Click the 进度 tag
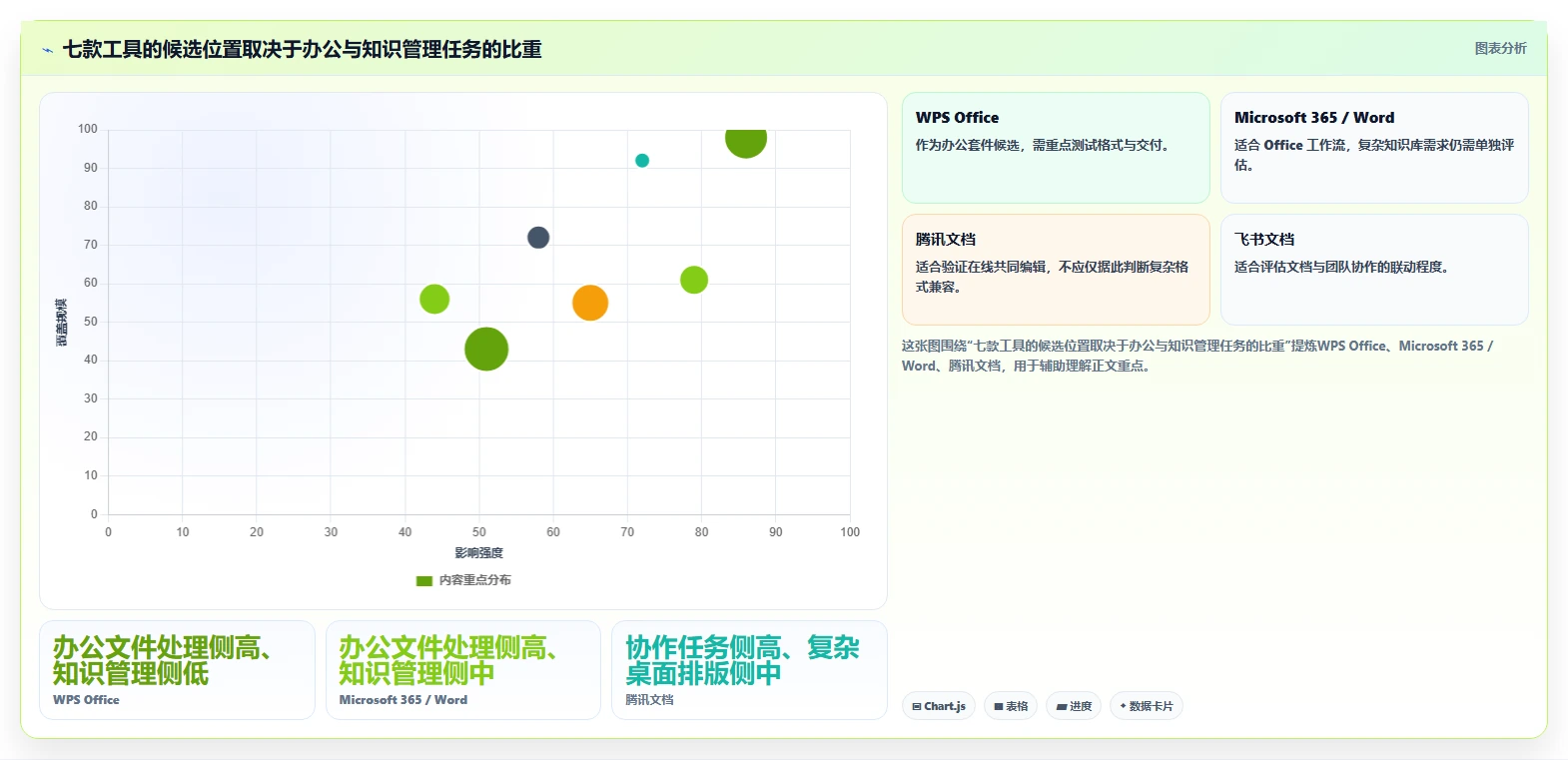 1074,706
